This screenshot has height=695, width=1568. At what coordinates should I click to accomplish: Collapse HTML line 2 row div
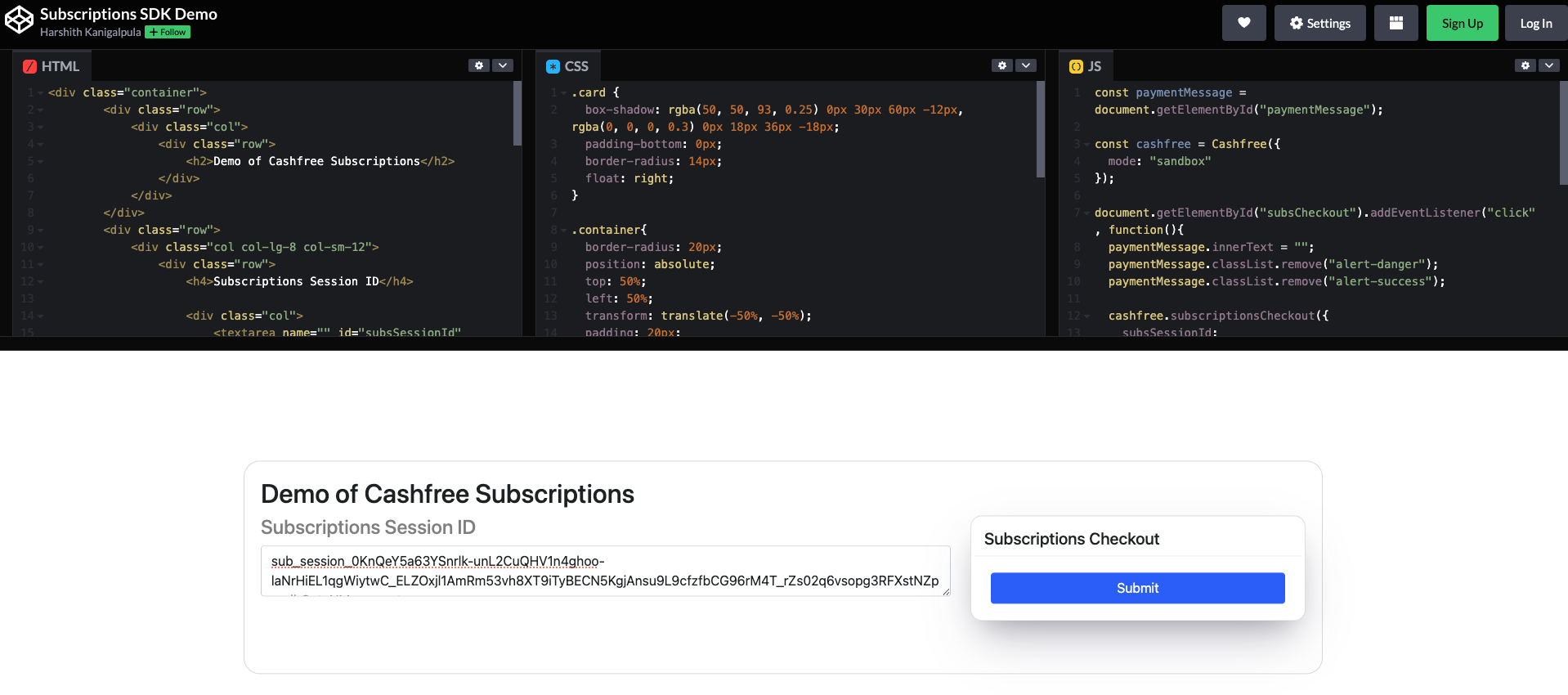40,110
